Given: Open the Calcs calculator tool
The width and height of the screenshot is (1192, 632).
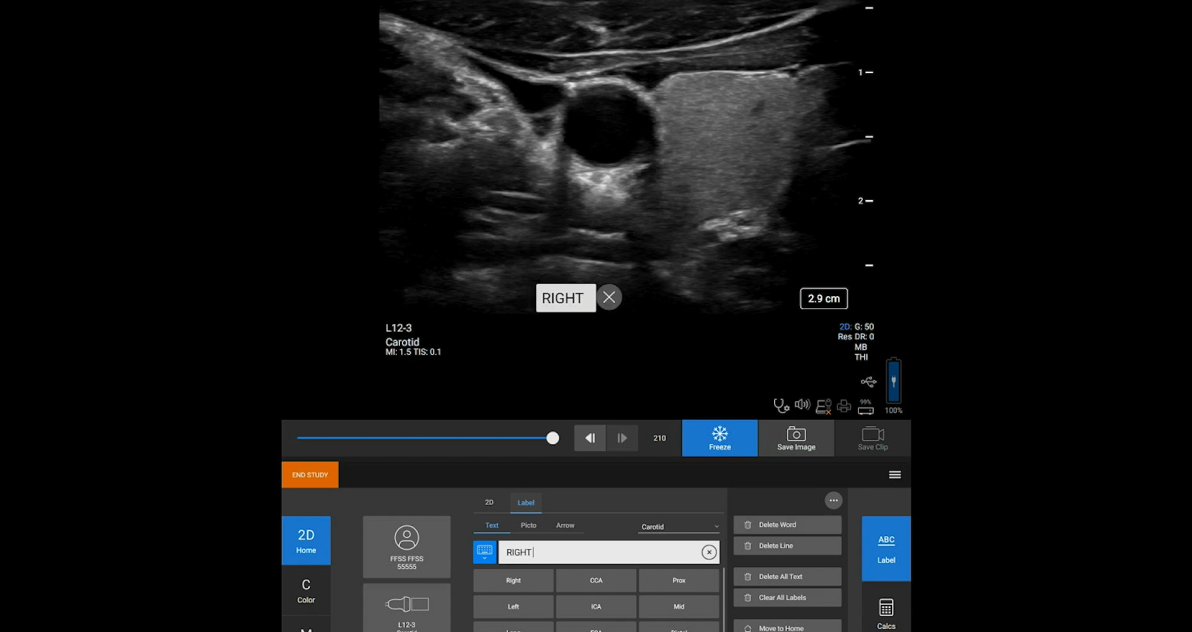Looking at the screenshot, I should pos(886,612).
